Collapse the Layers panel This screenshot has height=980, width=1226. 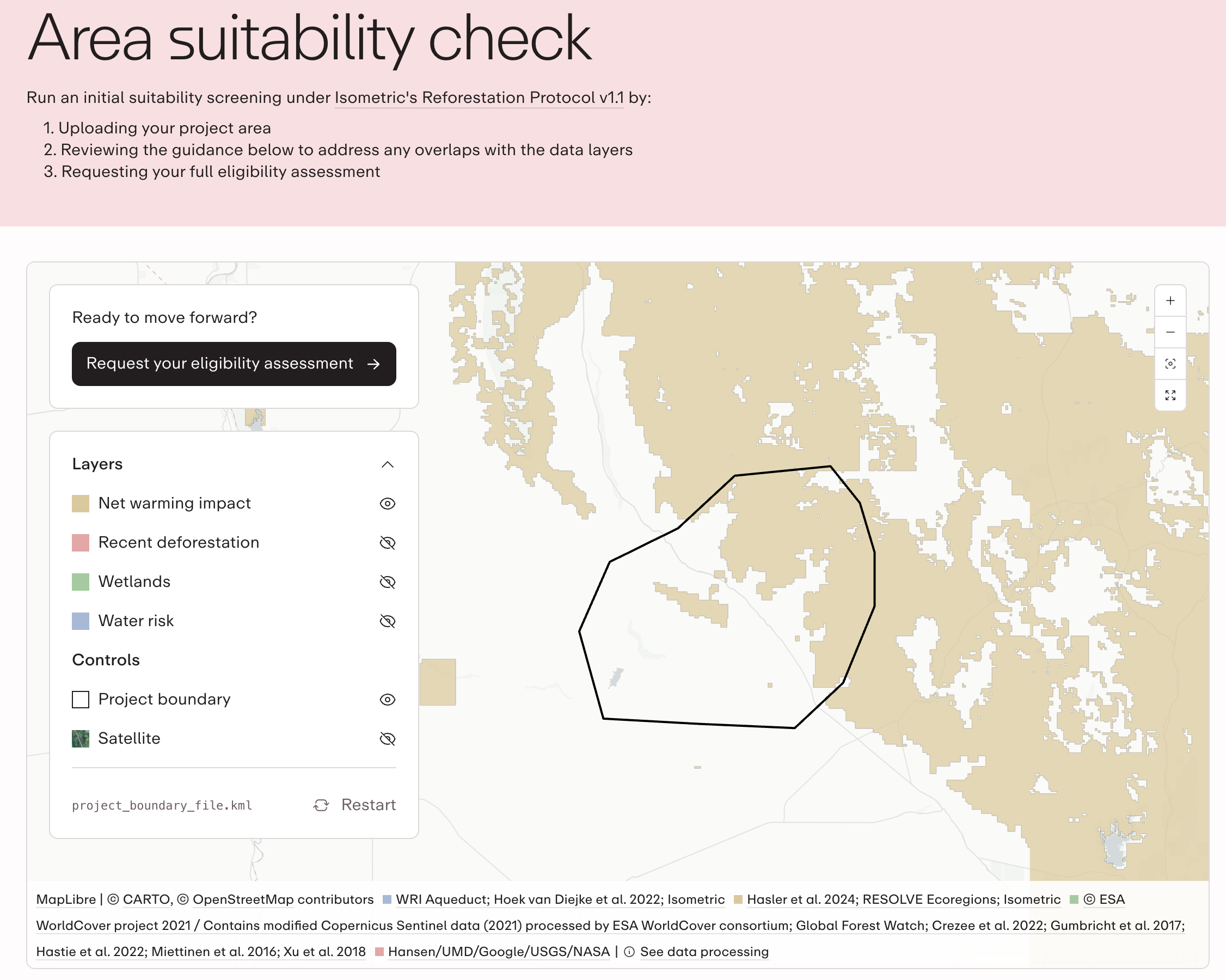387,465
